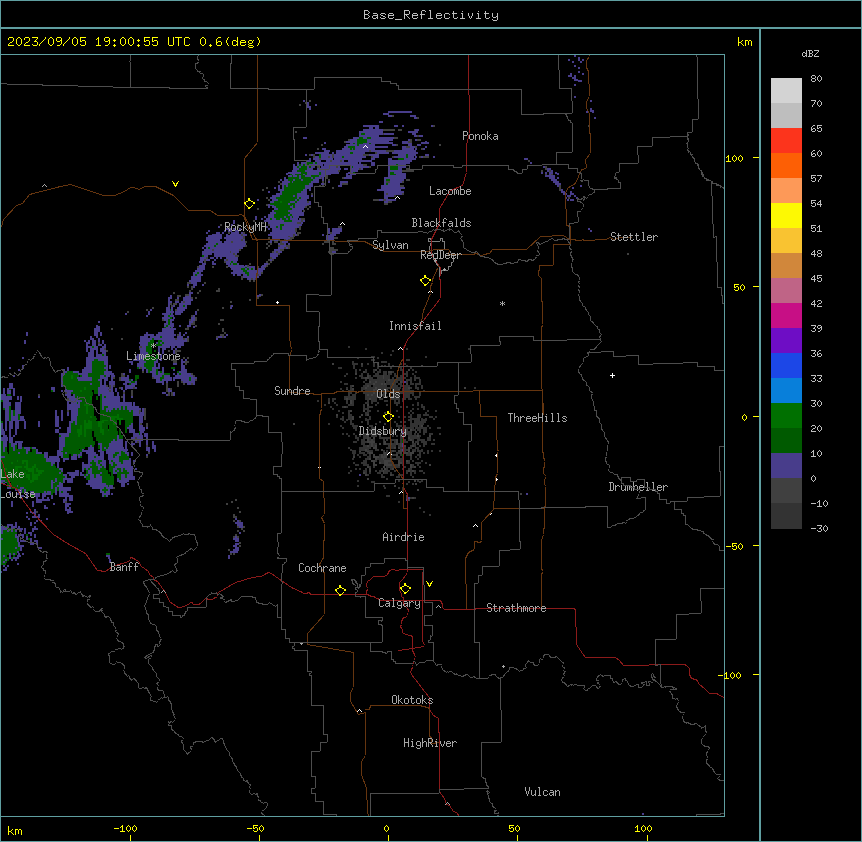The image size is (862, 842).
Task: Select the 51 dBZ yellow color swatch
Action: 786,215
